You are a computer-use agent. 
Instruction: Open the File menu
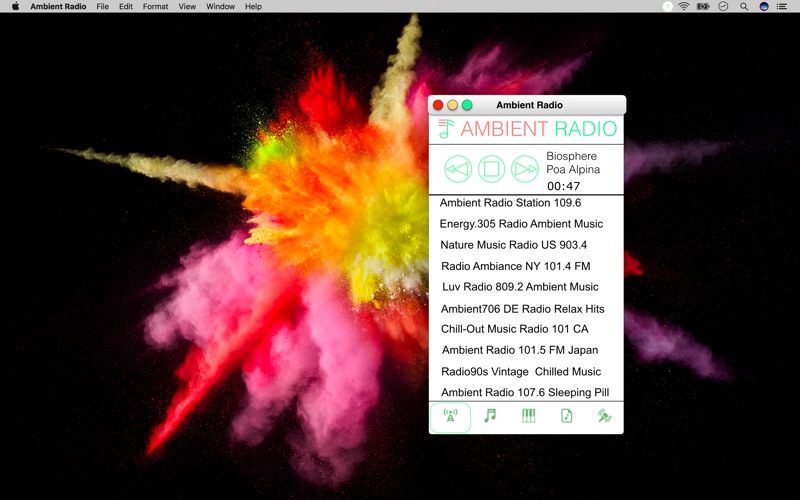tap(103, 6)
